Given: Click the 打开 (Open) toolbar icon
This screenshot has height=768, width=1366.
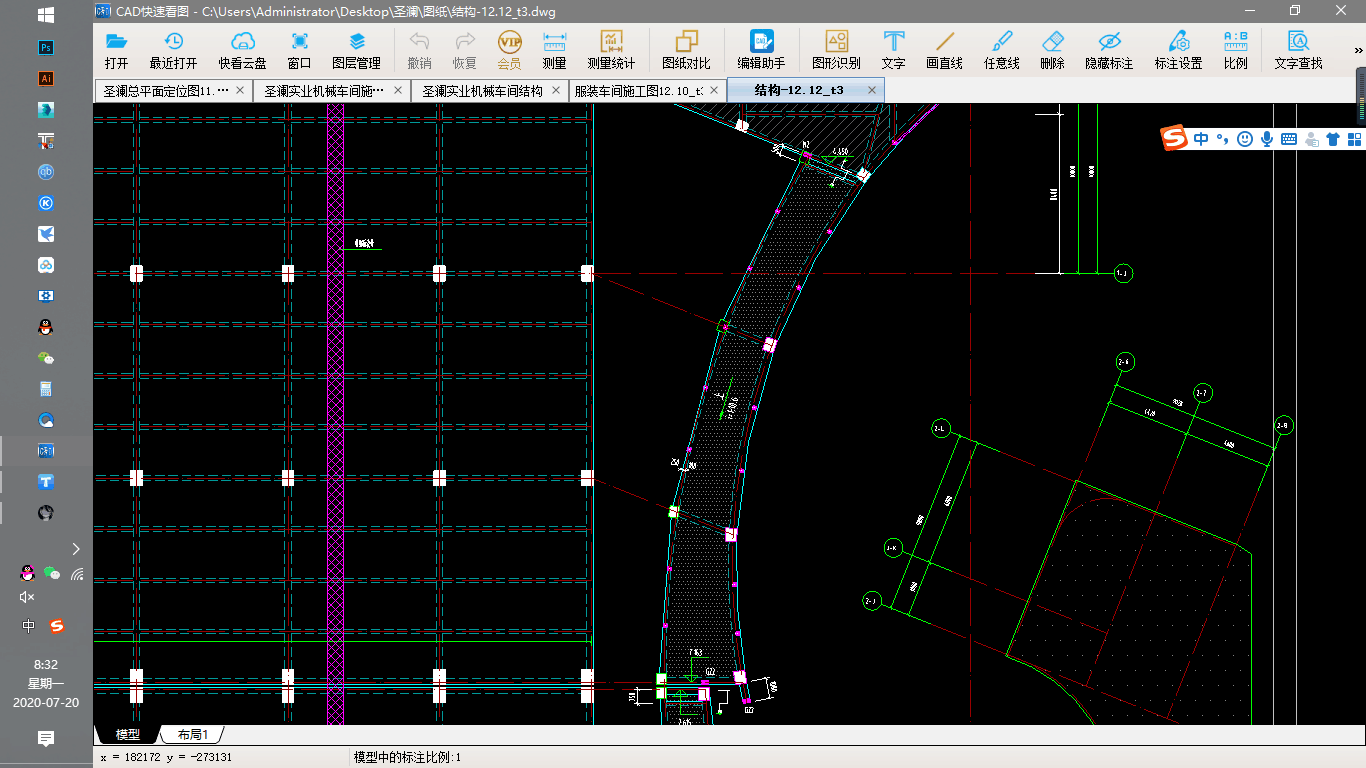Looking at the screenshot, I should (116, 49).
